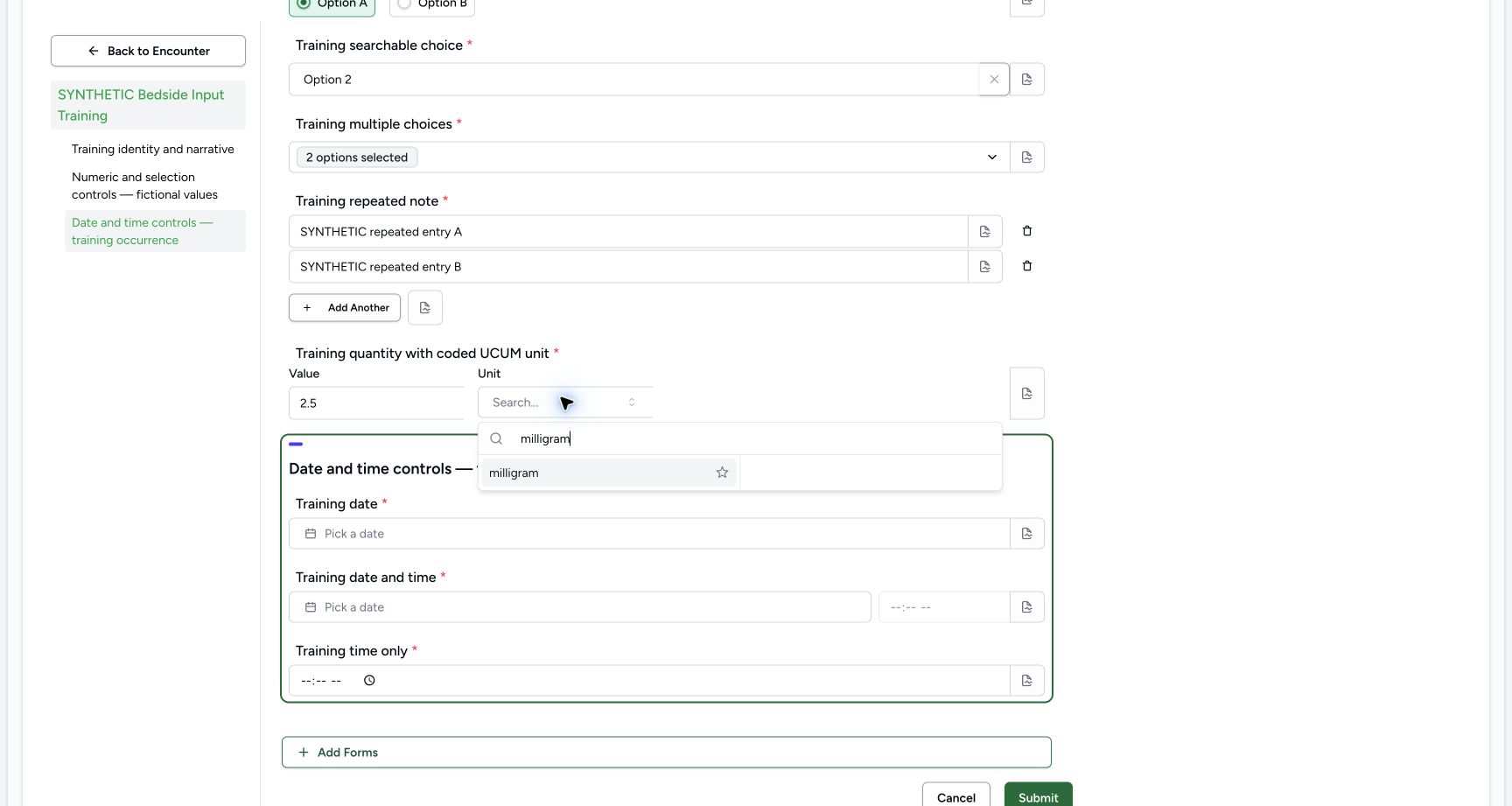Expand the 2 options selected dropdown
Viewport: 1512px width, 806px height.
[649, 158]
